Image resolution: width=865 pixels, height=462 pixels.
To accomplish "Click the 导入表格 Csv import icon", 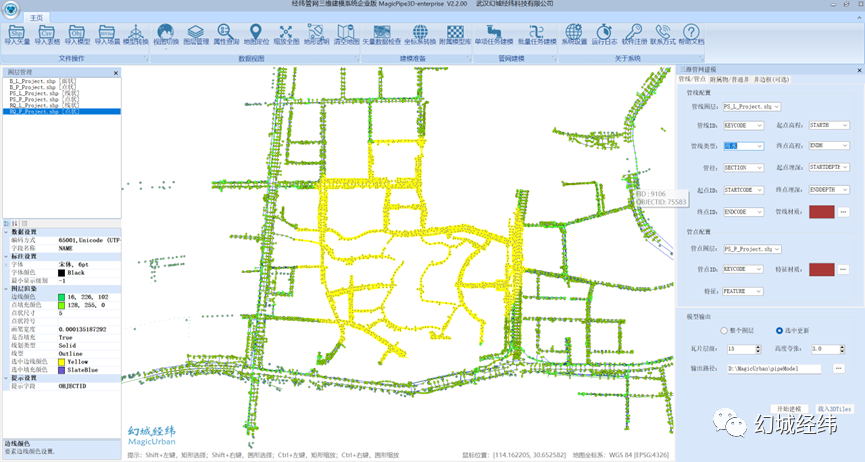I will (47, 34).
